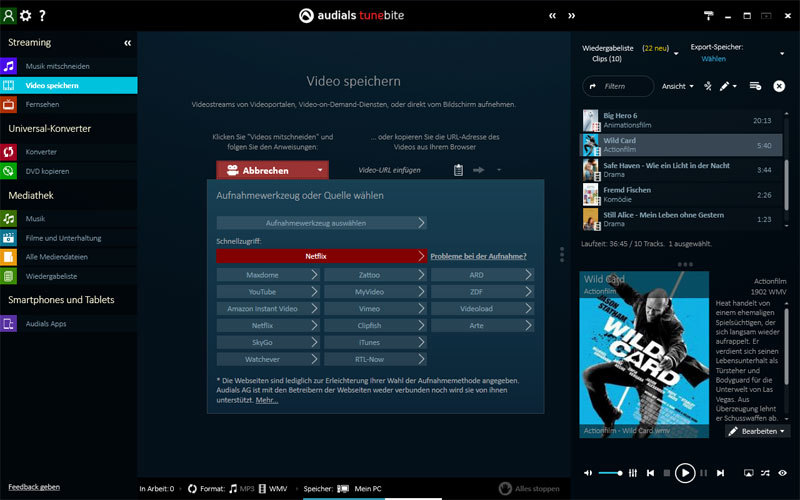
Task: Click the clipboard paste URL icon
Action: [x=458, y=170]
